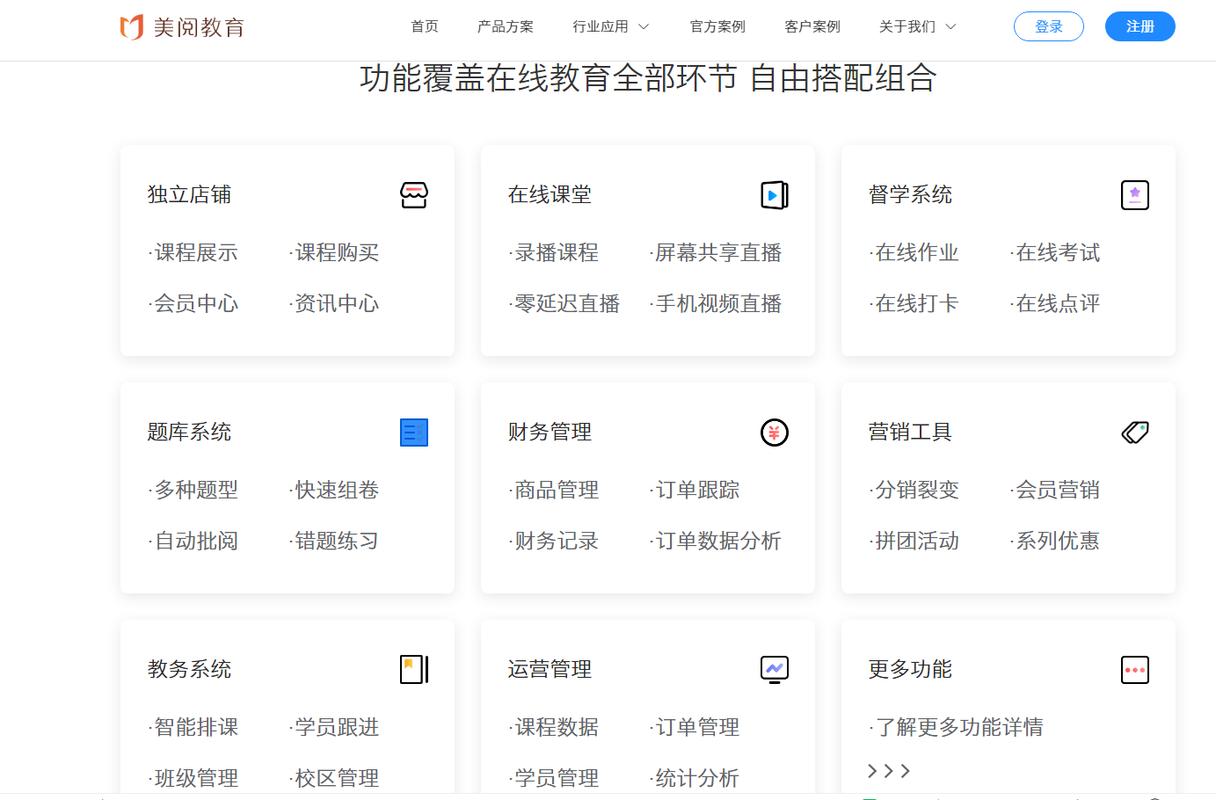
Task: Click 课程购买 feature text
Action: click(334, 253)
